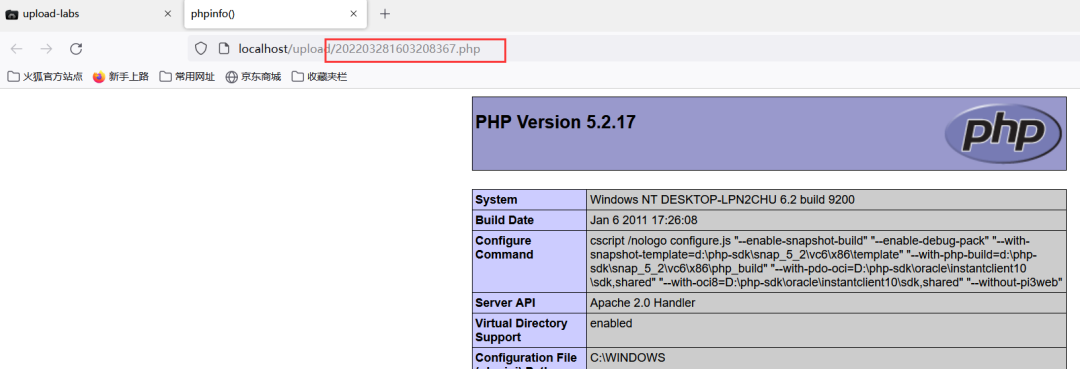Click the browser forward arrow
The width and height of the screenshot is (1080, 369).
[x=46, y=49]
